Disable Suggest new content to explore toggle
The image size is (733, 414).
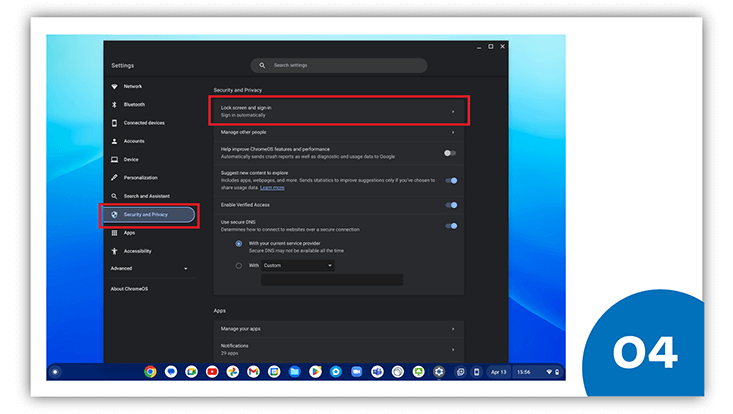pos(450,181)
